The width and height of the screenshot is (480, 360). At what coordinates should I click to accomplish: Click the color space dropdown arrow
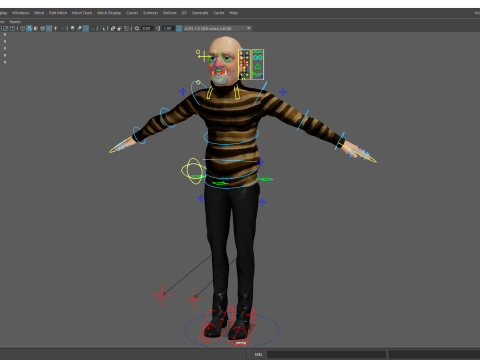point(249,28)
